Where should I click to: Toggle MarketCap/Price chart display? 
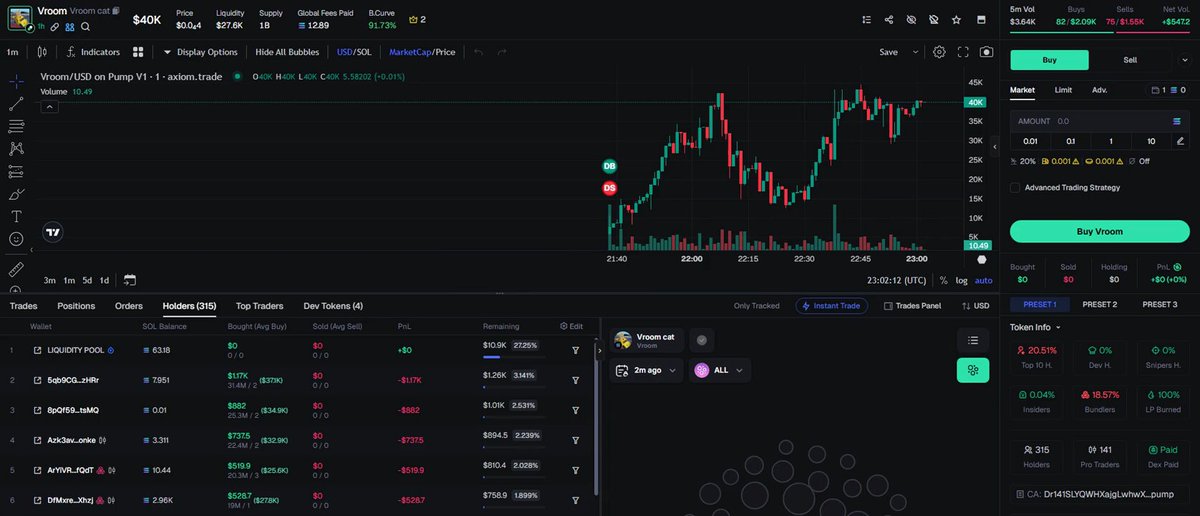point(422,52)
